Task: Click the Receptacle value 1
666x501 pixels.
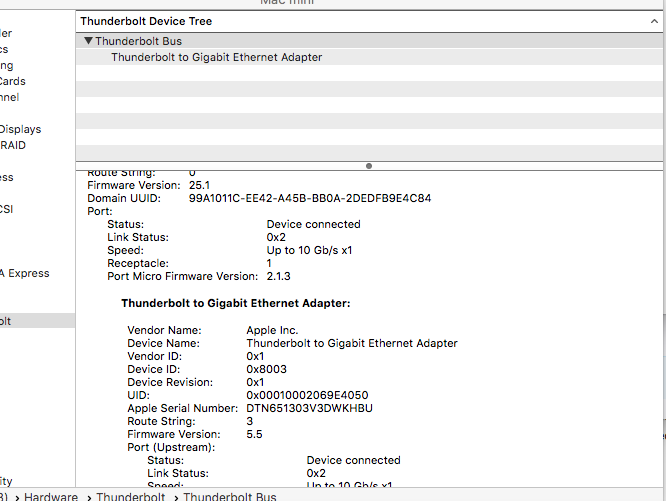Action: (x=268, y=263)
